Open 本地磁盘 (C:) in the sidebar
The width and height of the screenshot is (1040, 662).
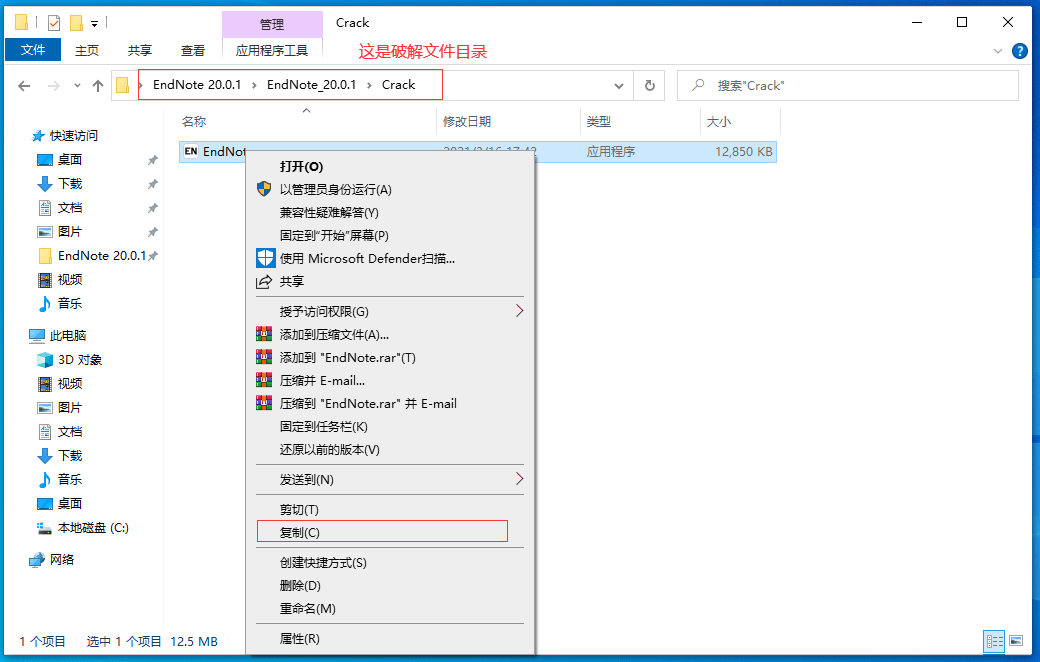93,527
